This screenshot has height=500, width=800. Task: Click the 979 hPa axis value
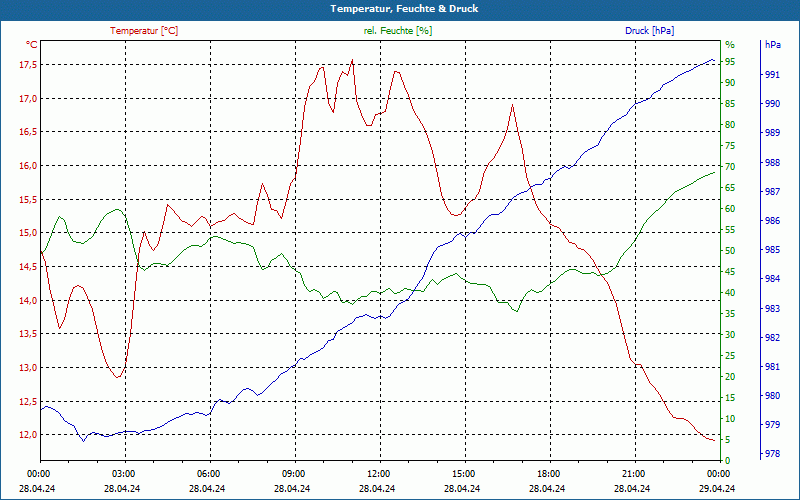pos(772,424)
